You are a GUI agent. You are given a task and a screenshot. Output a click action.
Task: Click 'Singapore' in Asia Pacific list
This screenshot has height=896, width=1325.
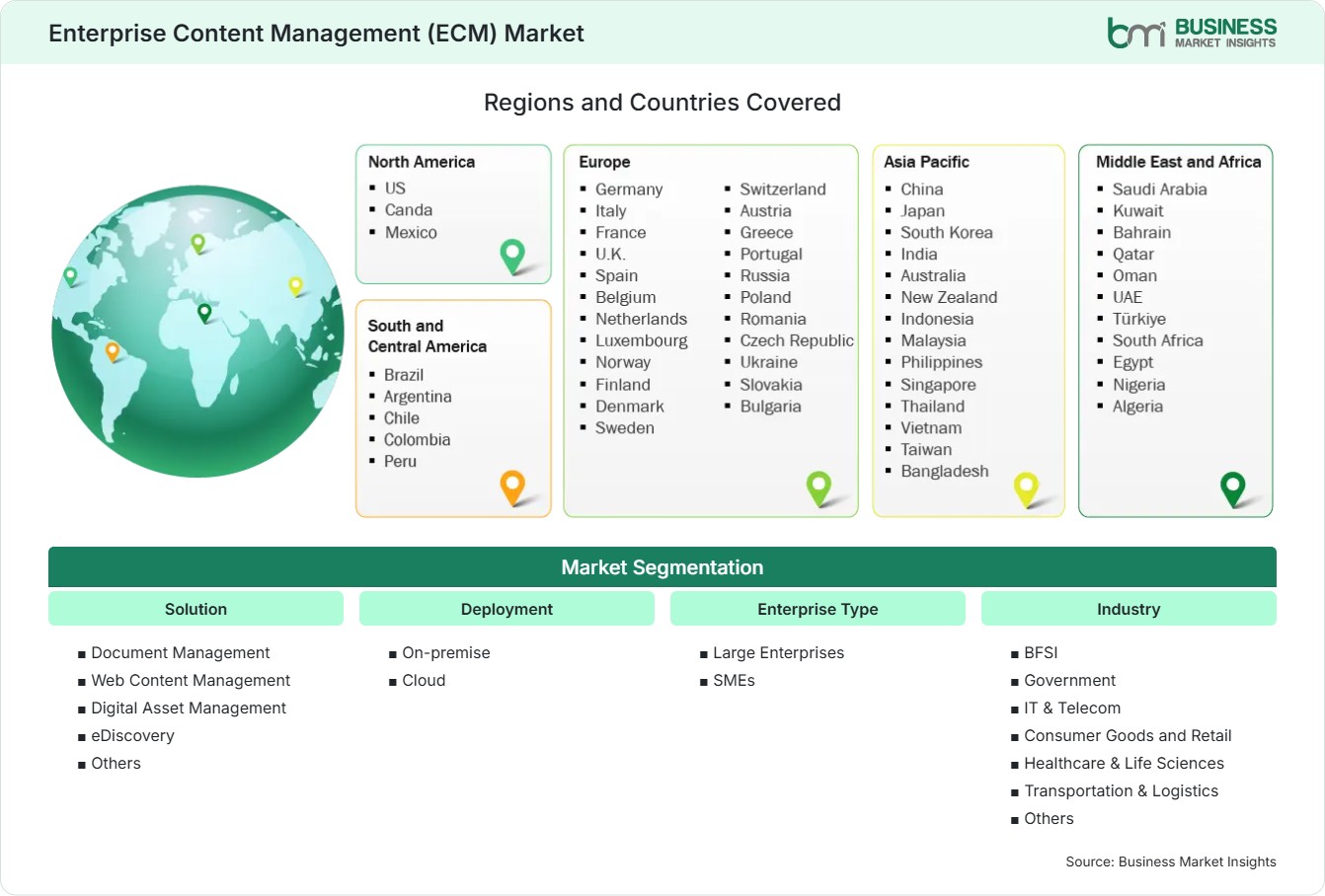coord(938,385)
